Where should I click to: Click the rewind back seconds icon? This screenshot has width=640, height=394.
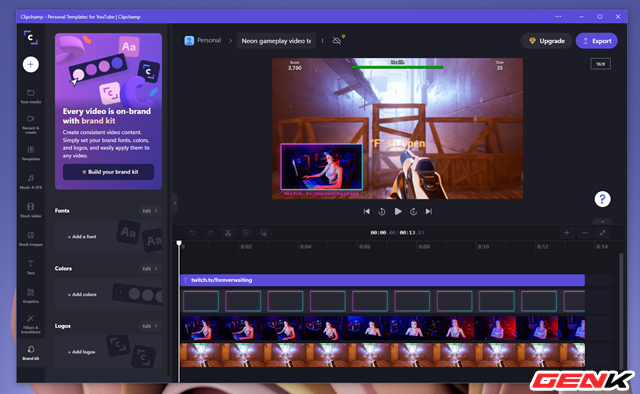(382, 211)
